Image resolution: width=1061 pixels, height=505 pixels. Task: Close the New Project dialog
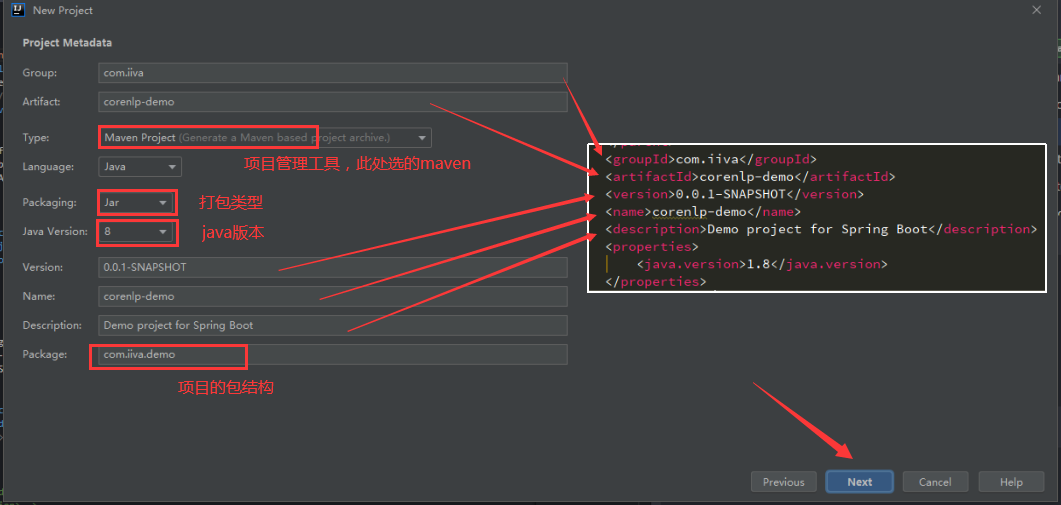(1036, 10)
